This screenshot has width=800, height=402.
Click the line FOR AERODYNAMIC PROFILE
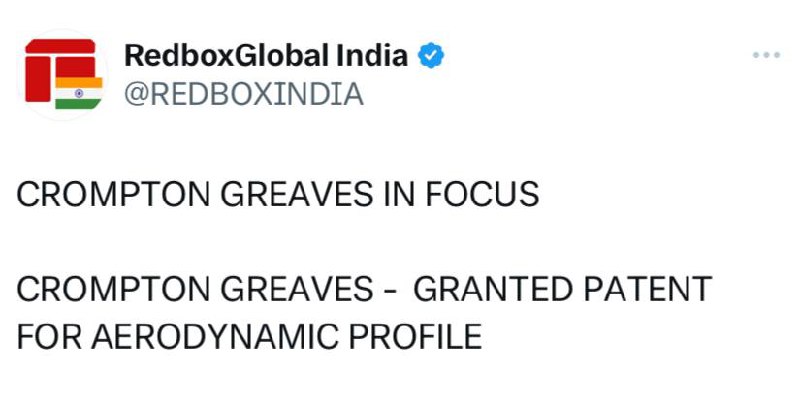coord(249,336)
